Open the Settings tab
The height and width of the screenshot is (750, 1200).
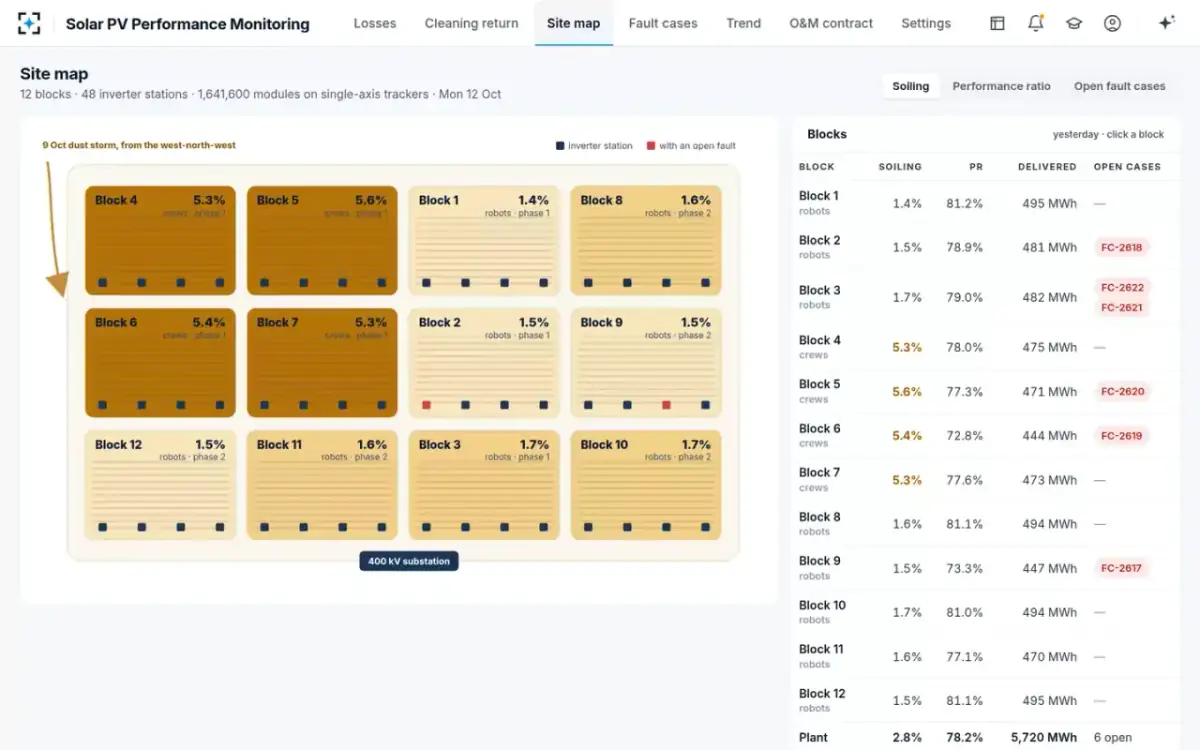point(926,23)
